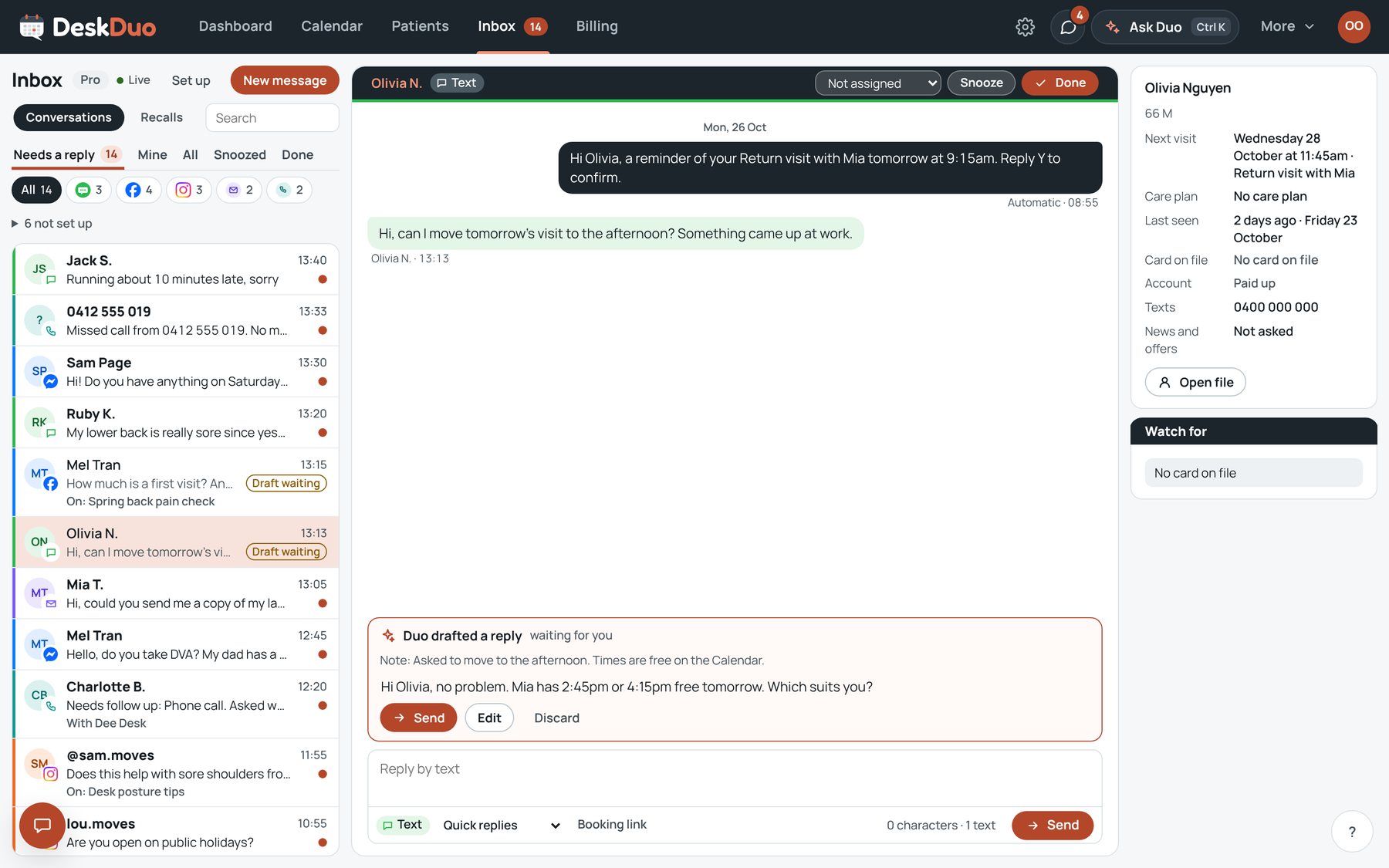Open the settings gear icon
This screenshot has width=1389, height=868.
(x=1025, y=27)
